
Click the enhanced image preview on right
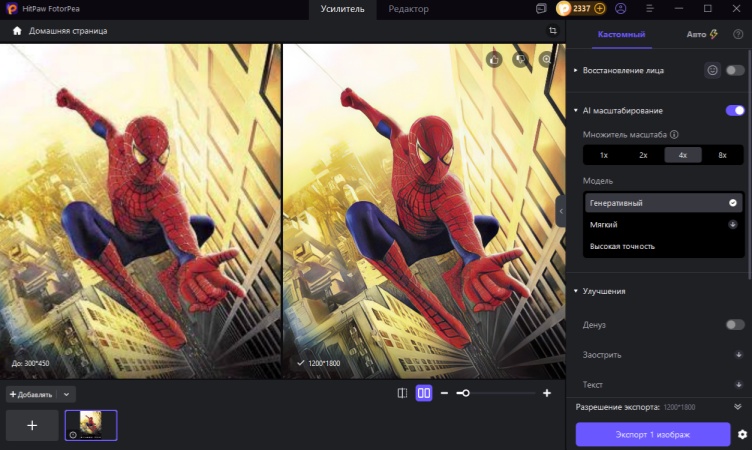424,211
